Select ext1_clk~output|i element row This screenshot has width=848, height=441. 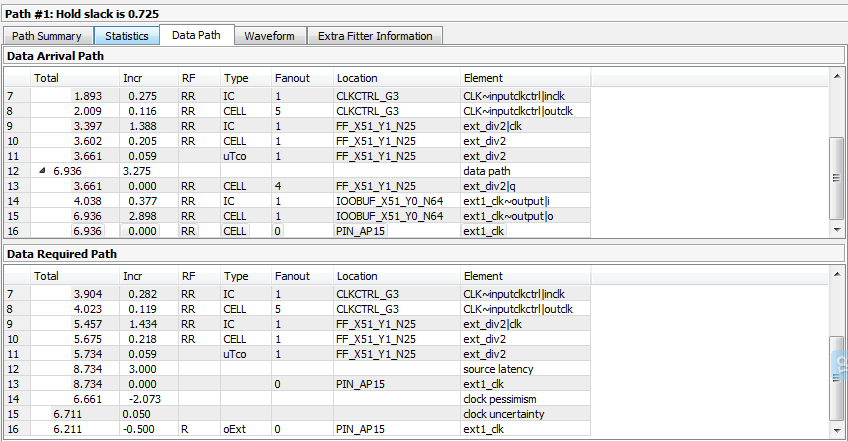point(503,201)
